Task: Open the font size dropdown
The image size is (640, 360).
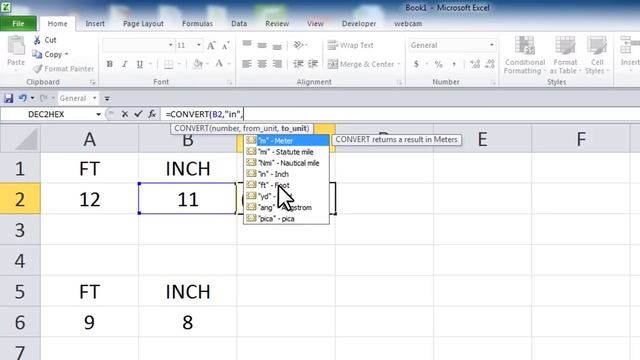Action: pyautogui.click(x=199, y=45)
